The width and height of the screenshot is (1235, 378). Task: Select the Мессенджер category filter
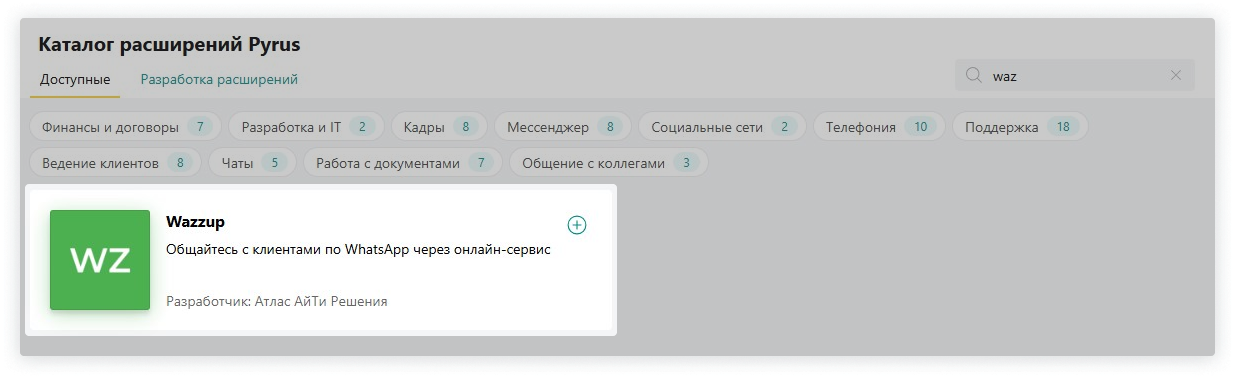tap(563, 127)
